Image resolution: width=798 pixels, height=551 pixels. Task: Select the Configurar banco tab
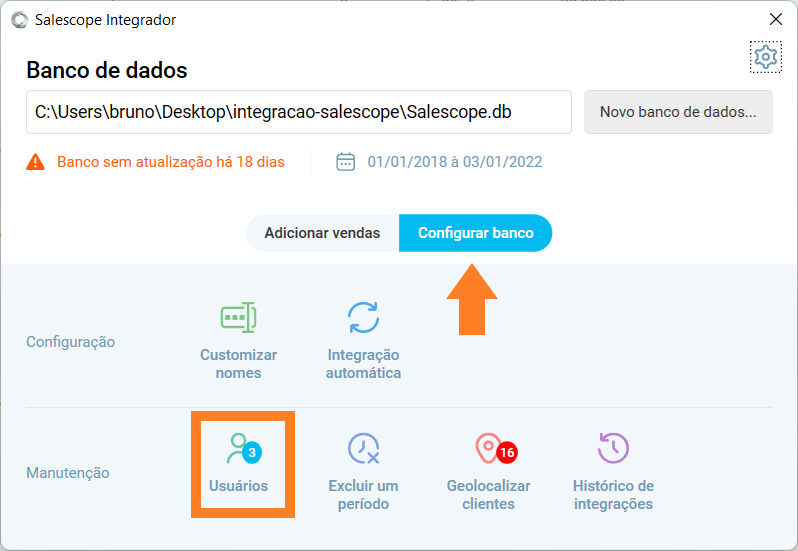click(x=475, y=233)
